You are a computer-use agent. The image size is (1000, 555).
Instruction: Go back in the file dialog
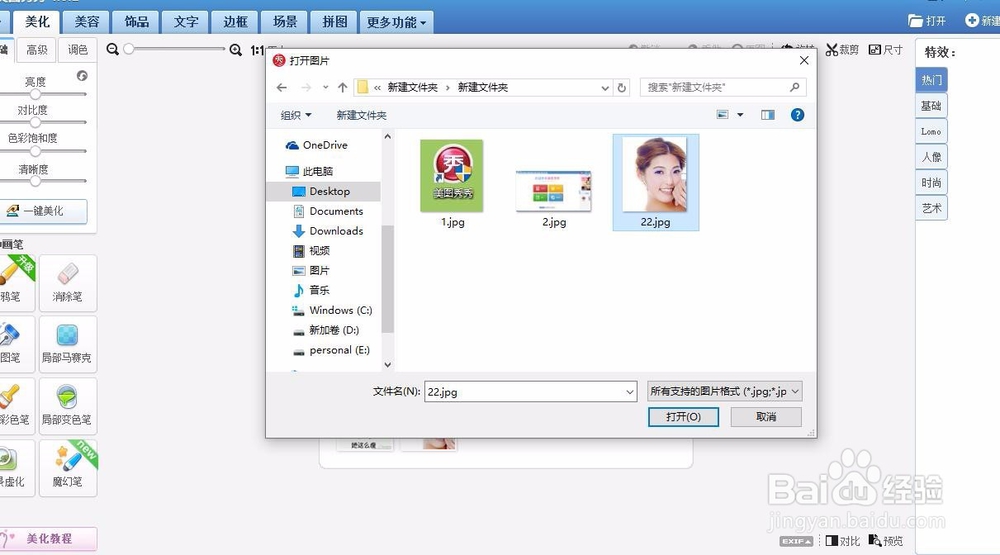point(282,87)
